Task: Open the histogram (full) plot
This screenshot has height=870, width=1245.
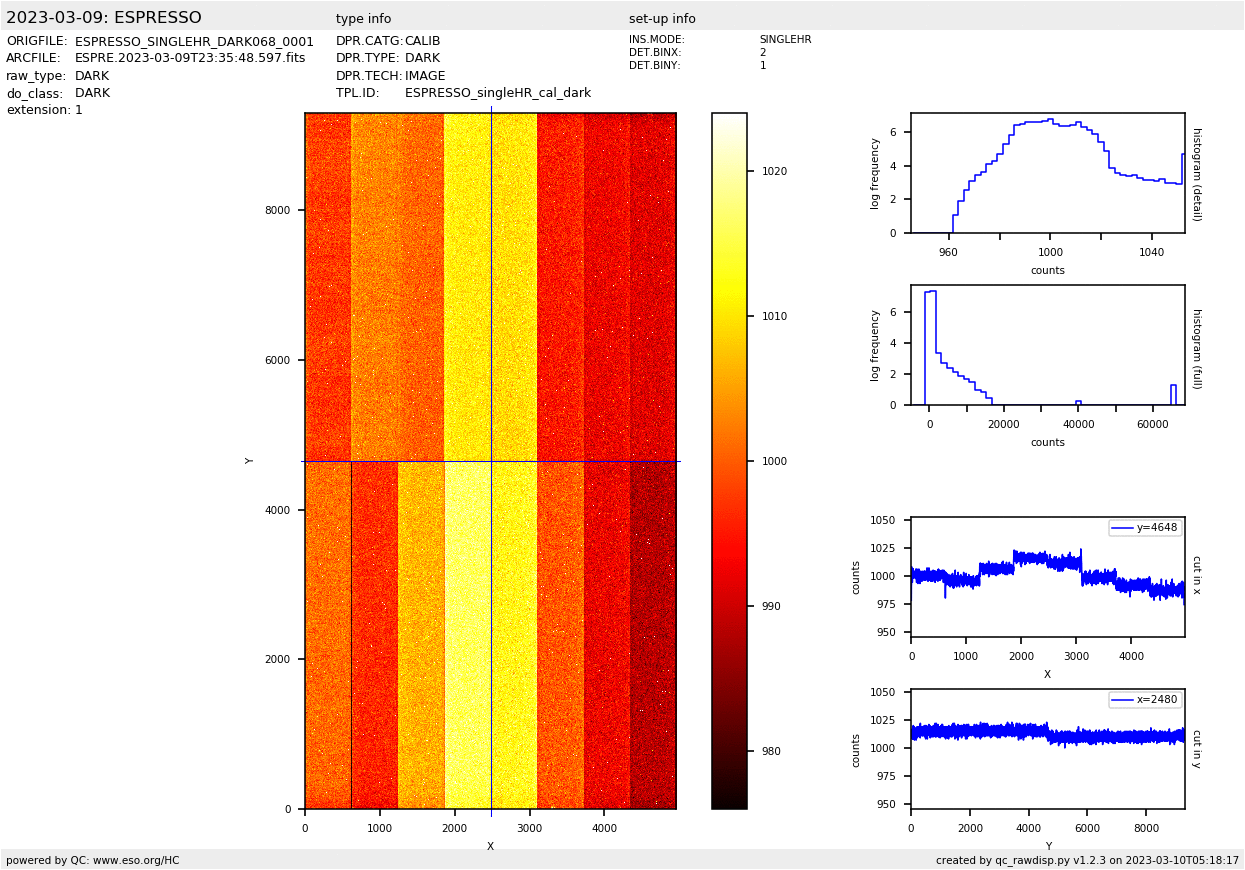Action: [1047, 345]
